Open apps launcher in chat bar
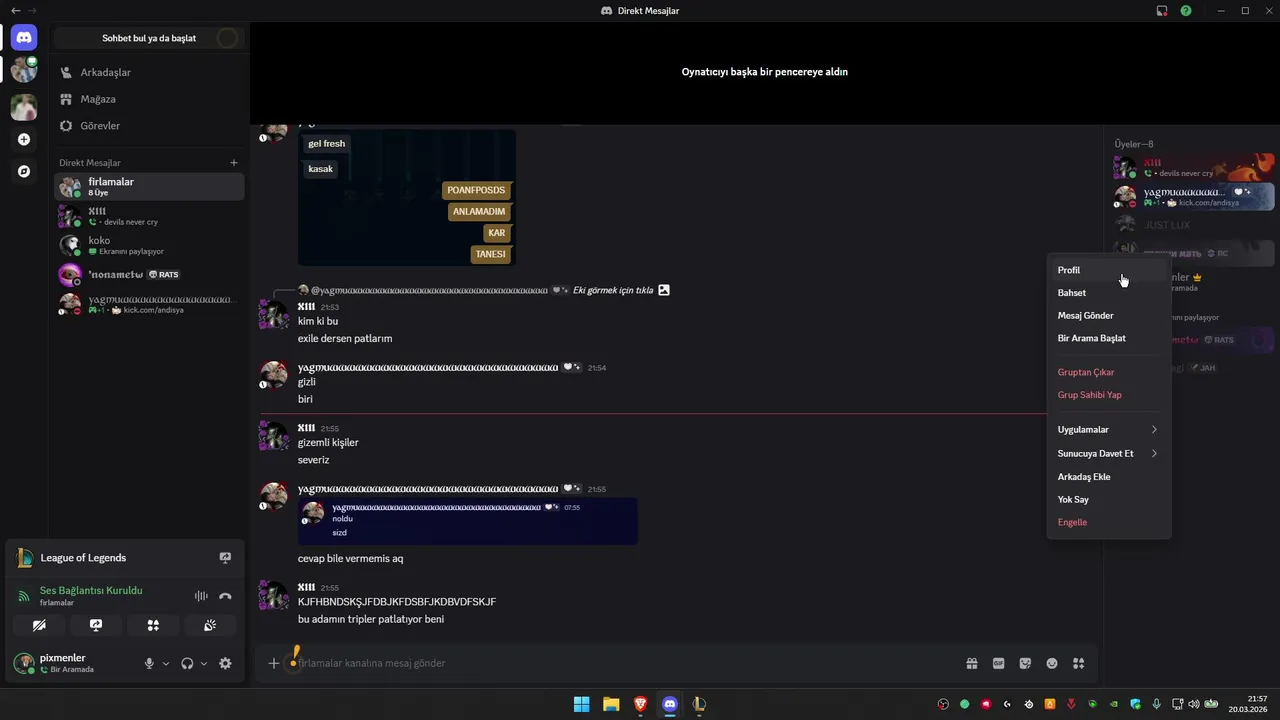This screenshot has width=1280, height=720. pos(1078,663)
